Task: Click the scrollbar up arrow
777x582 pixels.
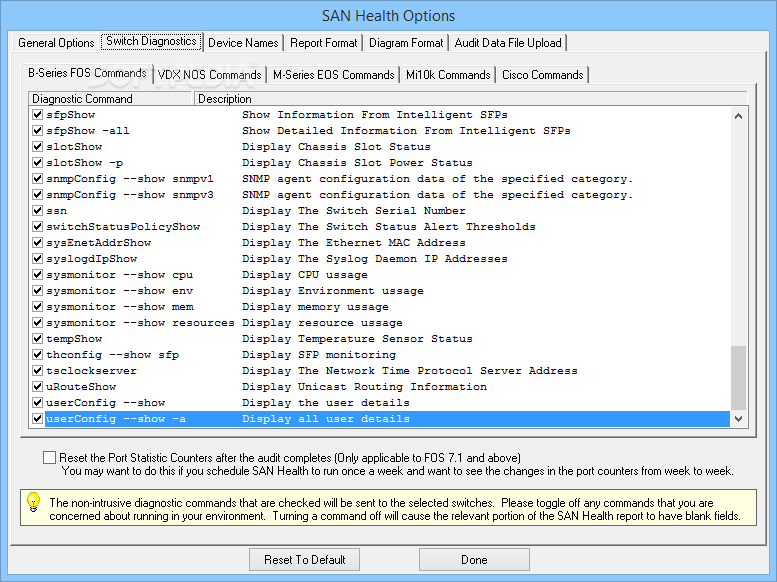Action: pyautogui.click(x=738, y=116)
